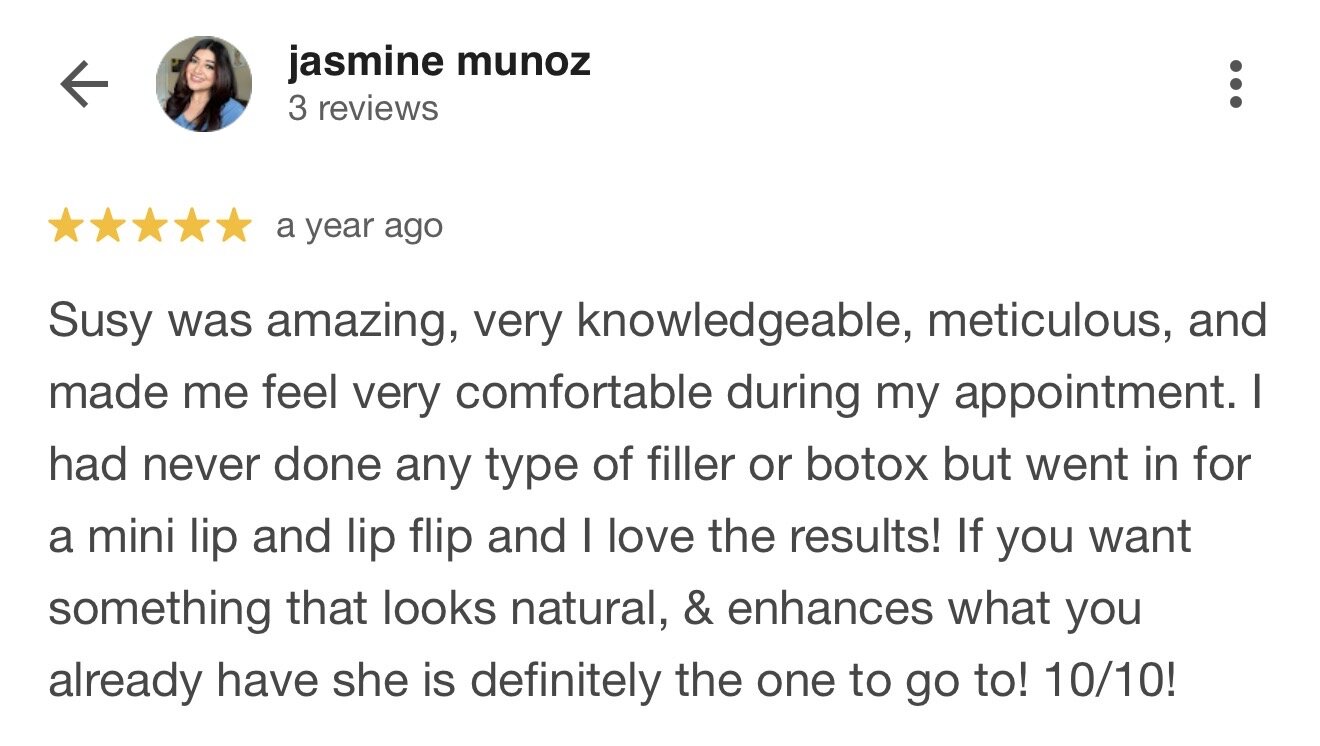Open the three-dot more options menu

1236,84
